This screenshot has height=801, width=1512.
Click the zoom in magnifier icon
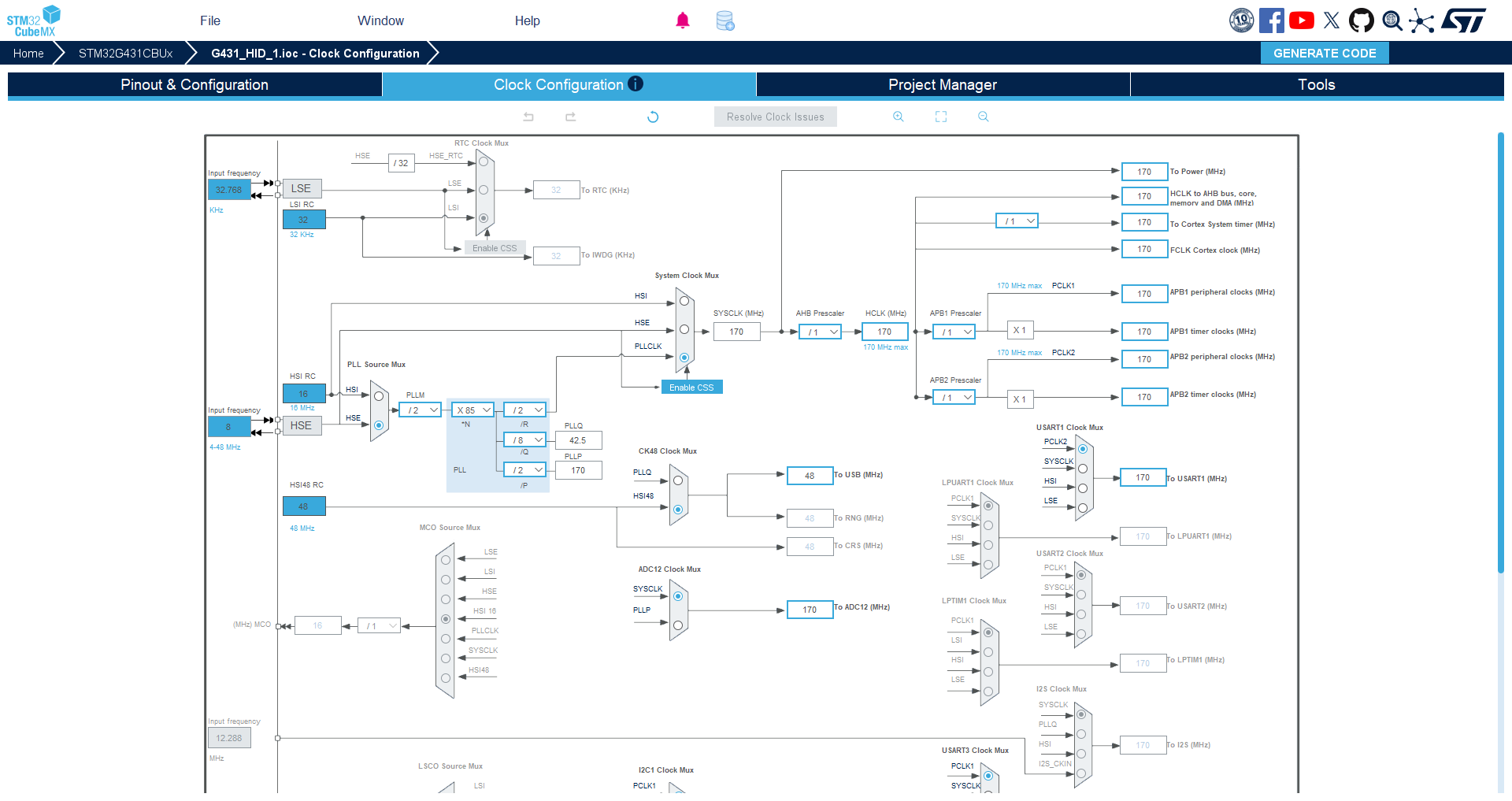(898, 117)
